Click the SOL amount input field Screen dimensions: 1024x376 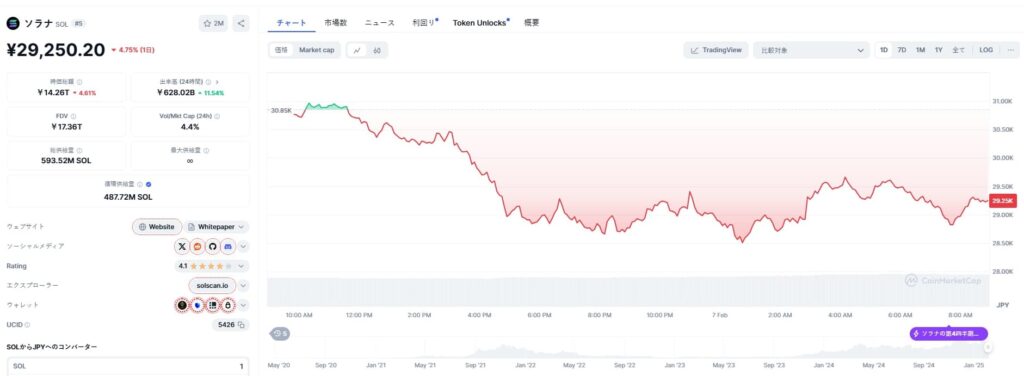pyautogui.click(x=128, y=366)
